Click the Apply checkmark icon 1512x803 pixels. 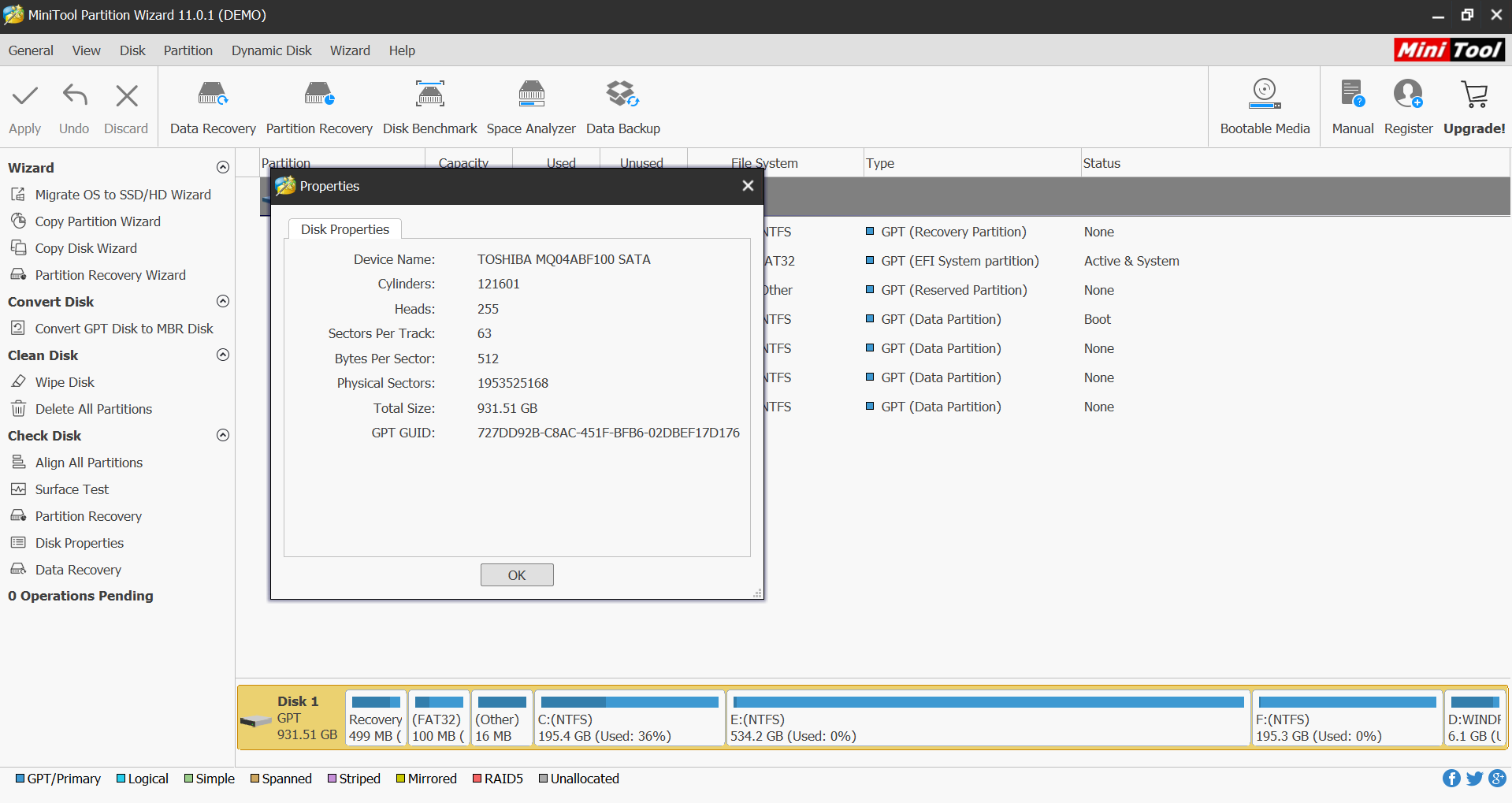click(24, 96)
